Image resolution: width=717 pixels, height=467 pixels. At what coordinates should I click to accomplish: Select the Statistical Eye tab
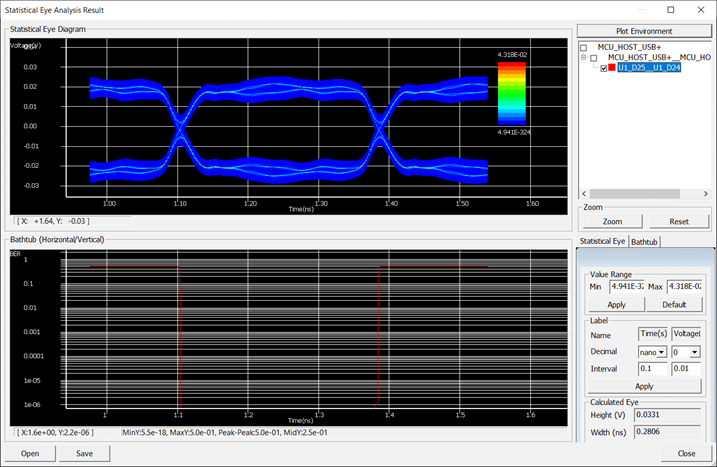coord(602,242)
